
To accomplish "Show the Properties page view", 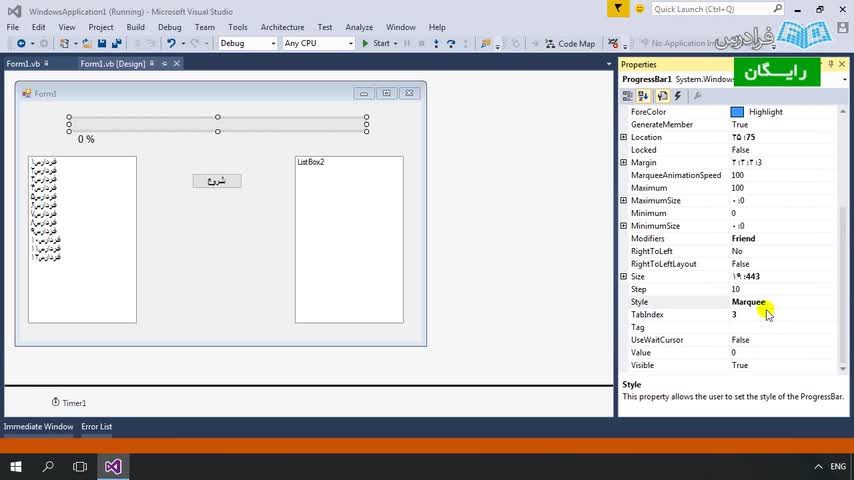I will pyautogui.click(x=662, y=96).
